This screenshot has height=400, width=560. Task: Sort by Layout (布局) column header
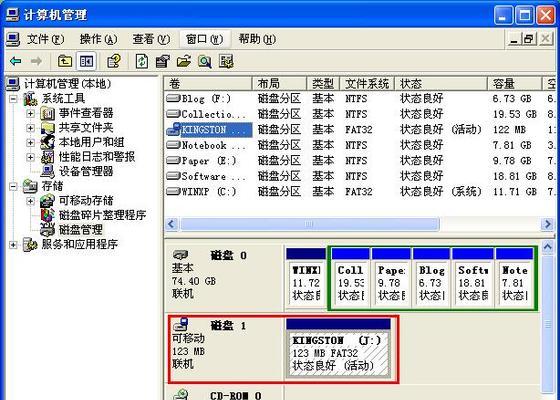(x=279, y=84)
